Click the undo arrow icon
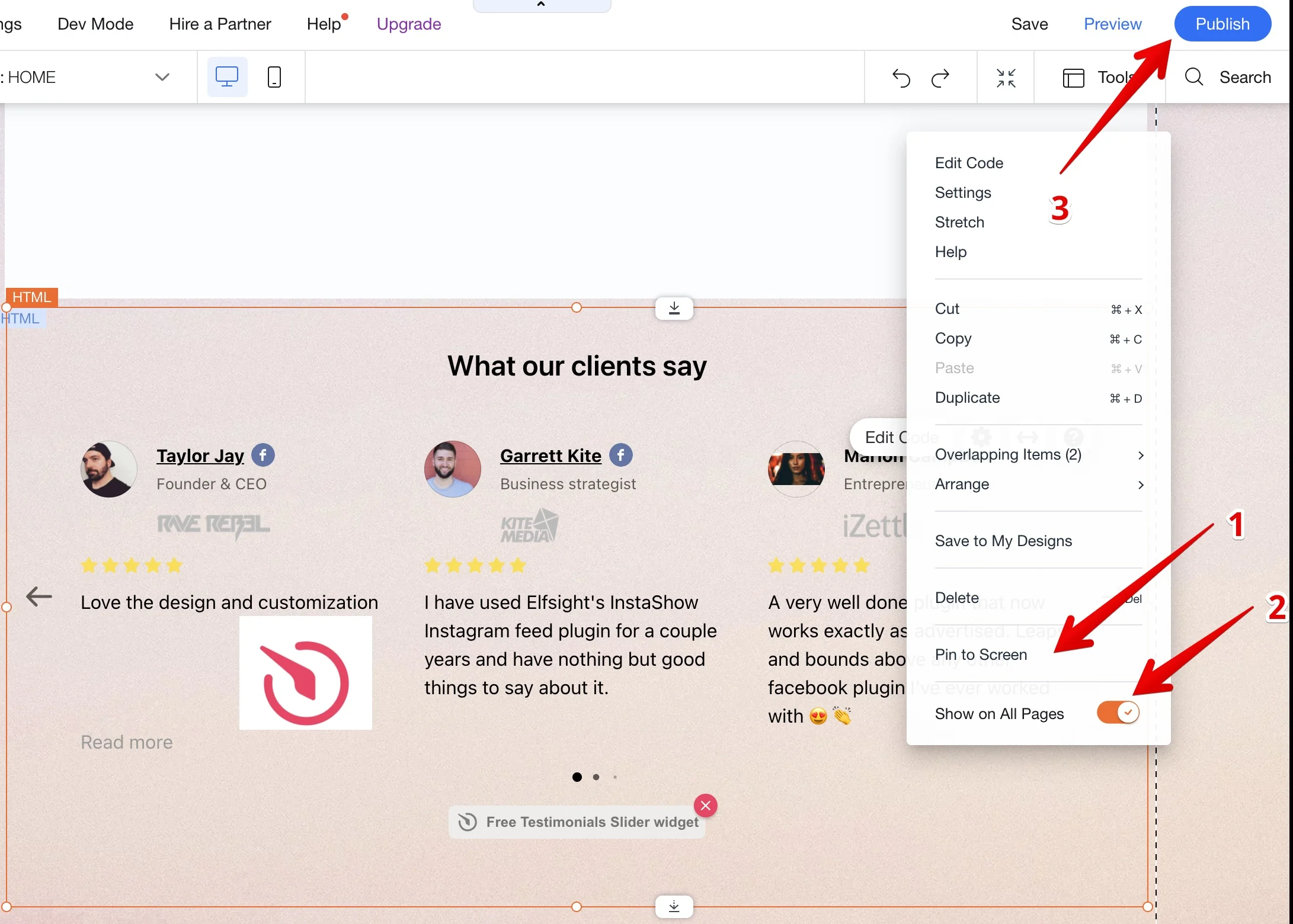Image resolution: width=1293 pixels, height=924 pixels. pos(901,77)
